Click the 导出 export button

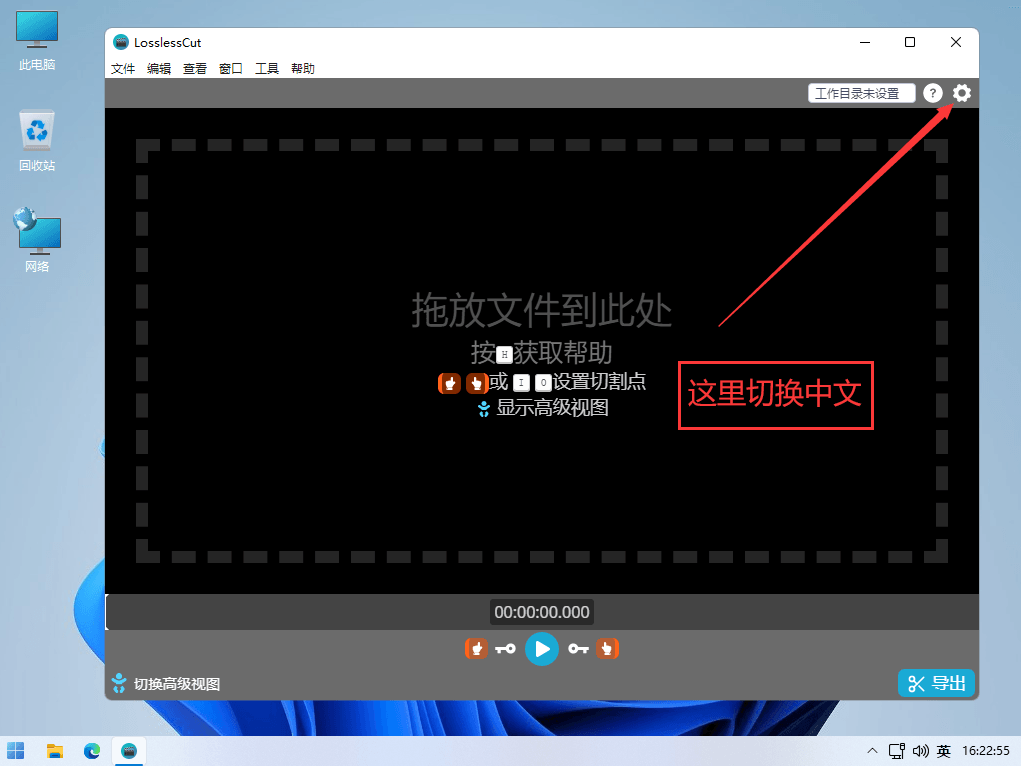(936, 683)
